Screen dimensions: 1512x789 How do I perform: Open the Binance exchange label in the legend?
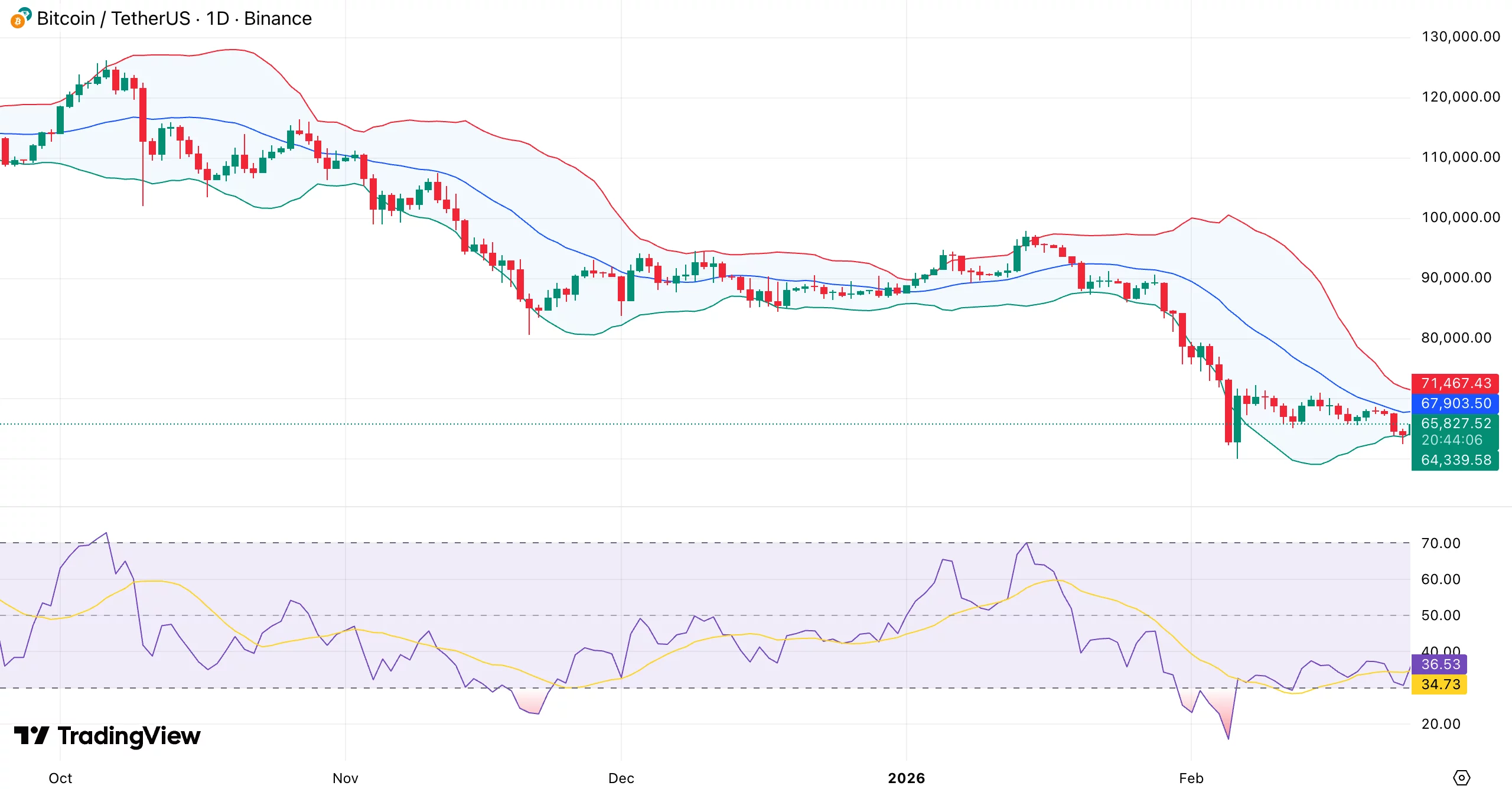coord(278,18)
